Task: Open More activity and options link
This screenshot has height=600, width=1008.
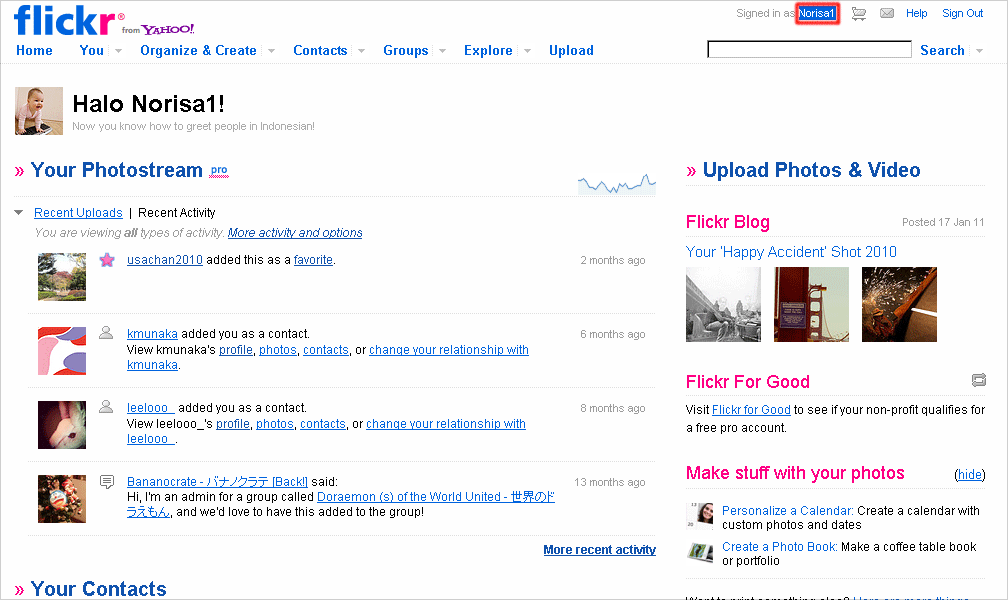Action: 294,232
